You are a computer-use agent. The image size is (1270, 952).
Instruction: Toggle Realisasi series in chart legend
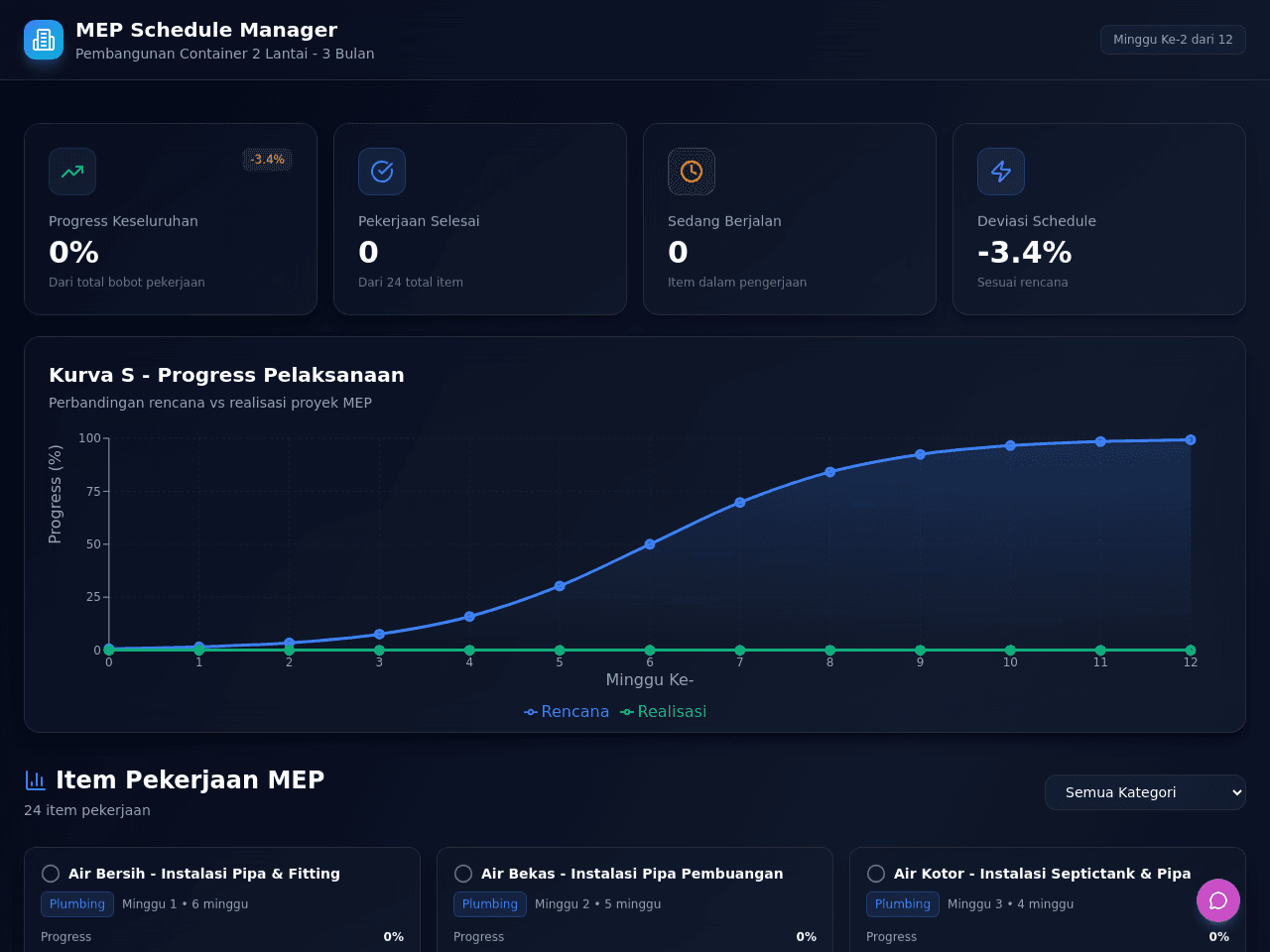(x=664, y=712)
